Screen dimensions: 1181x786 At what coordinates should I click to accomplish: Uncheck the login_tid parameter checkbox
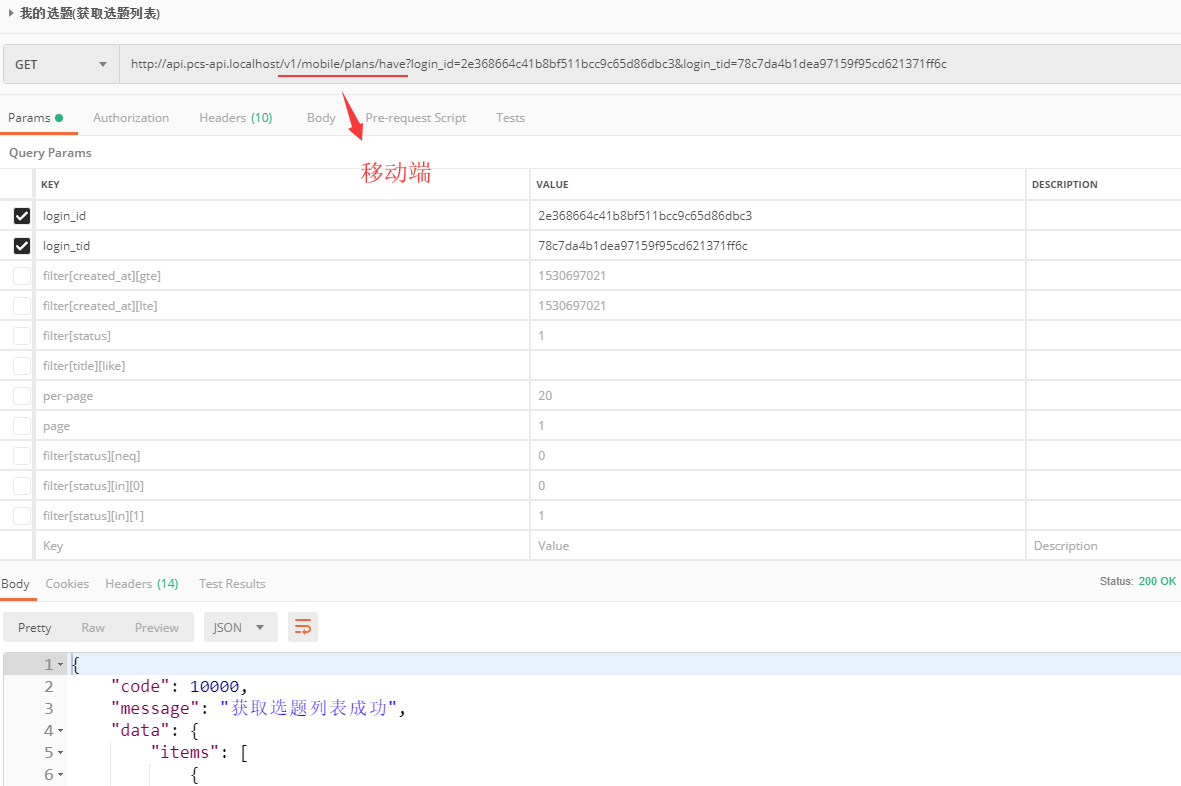(x=22, y=246)
